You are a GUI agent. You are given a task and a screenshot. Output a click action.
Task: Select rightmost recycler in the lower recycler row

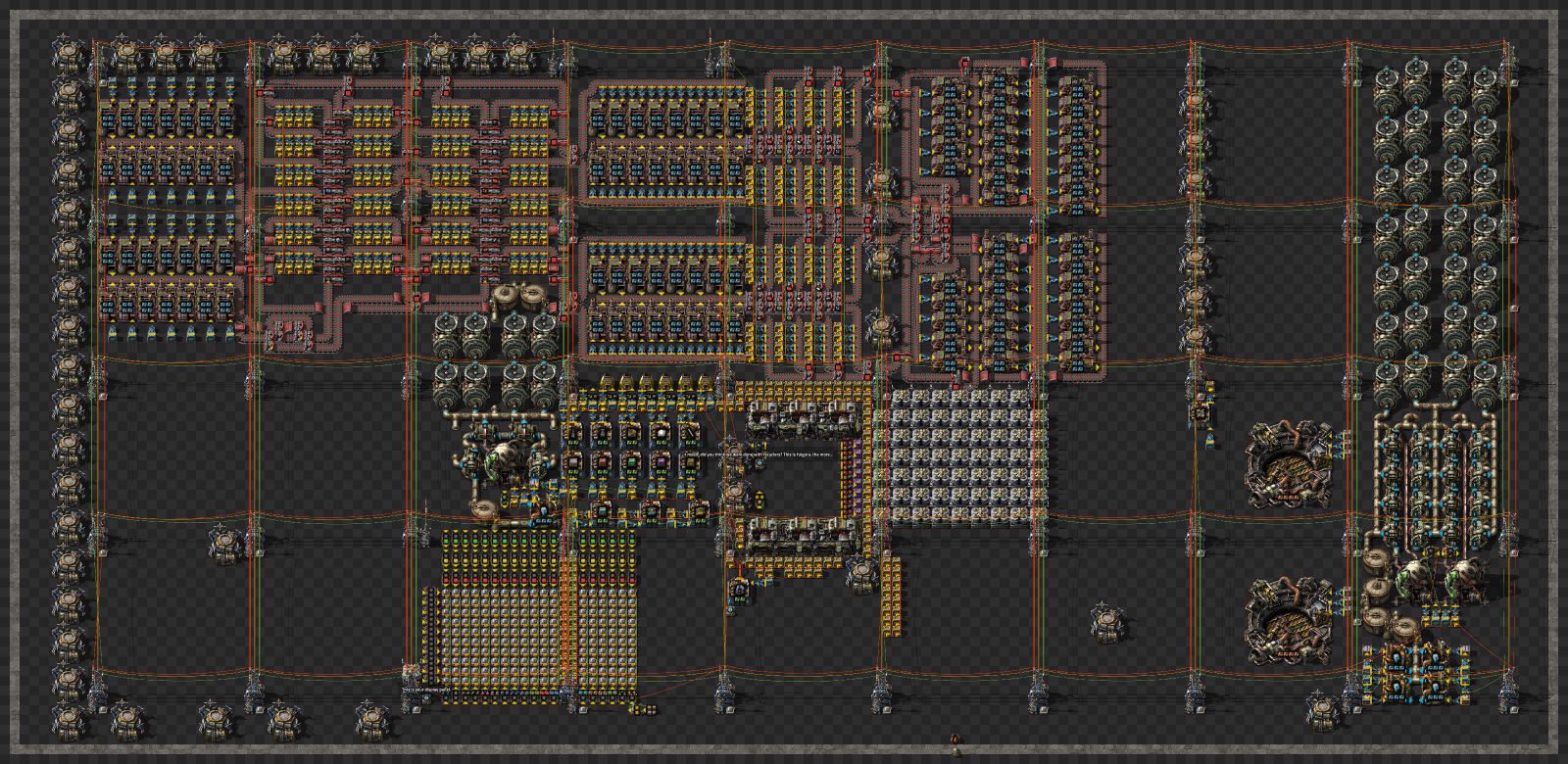coord(844,537)
